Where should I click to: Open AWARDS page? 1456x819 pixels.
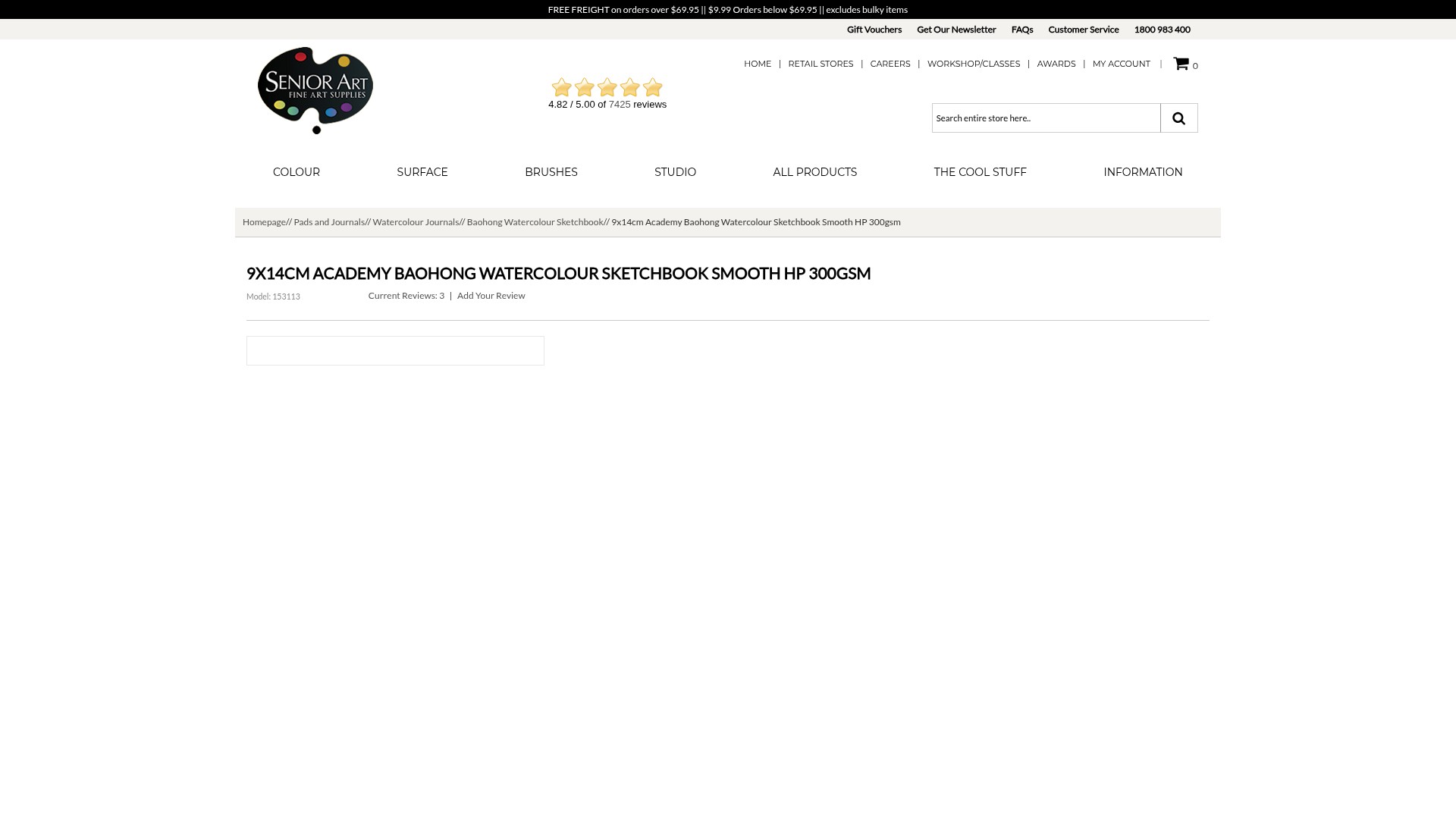click(x=1056, y=64)
